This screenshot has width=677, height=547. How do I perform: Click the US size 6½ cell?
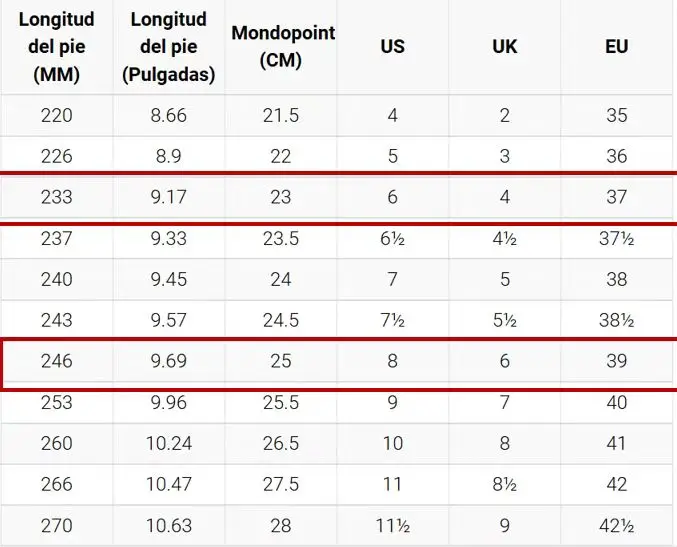click(x=392, y=239)
